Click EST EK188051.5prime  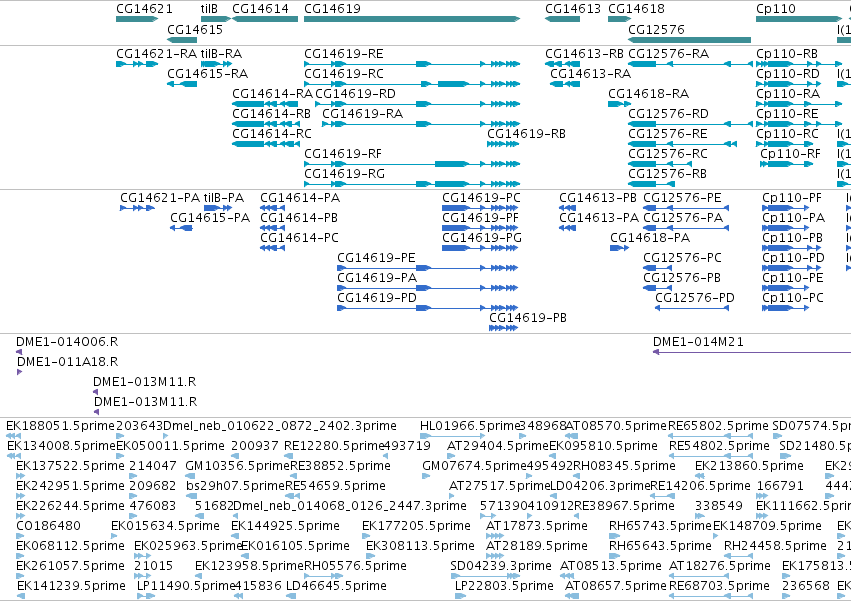click(60, 426)
